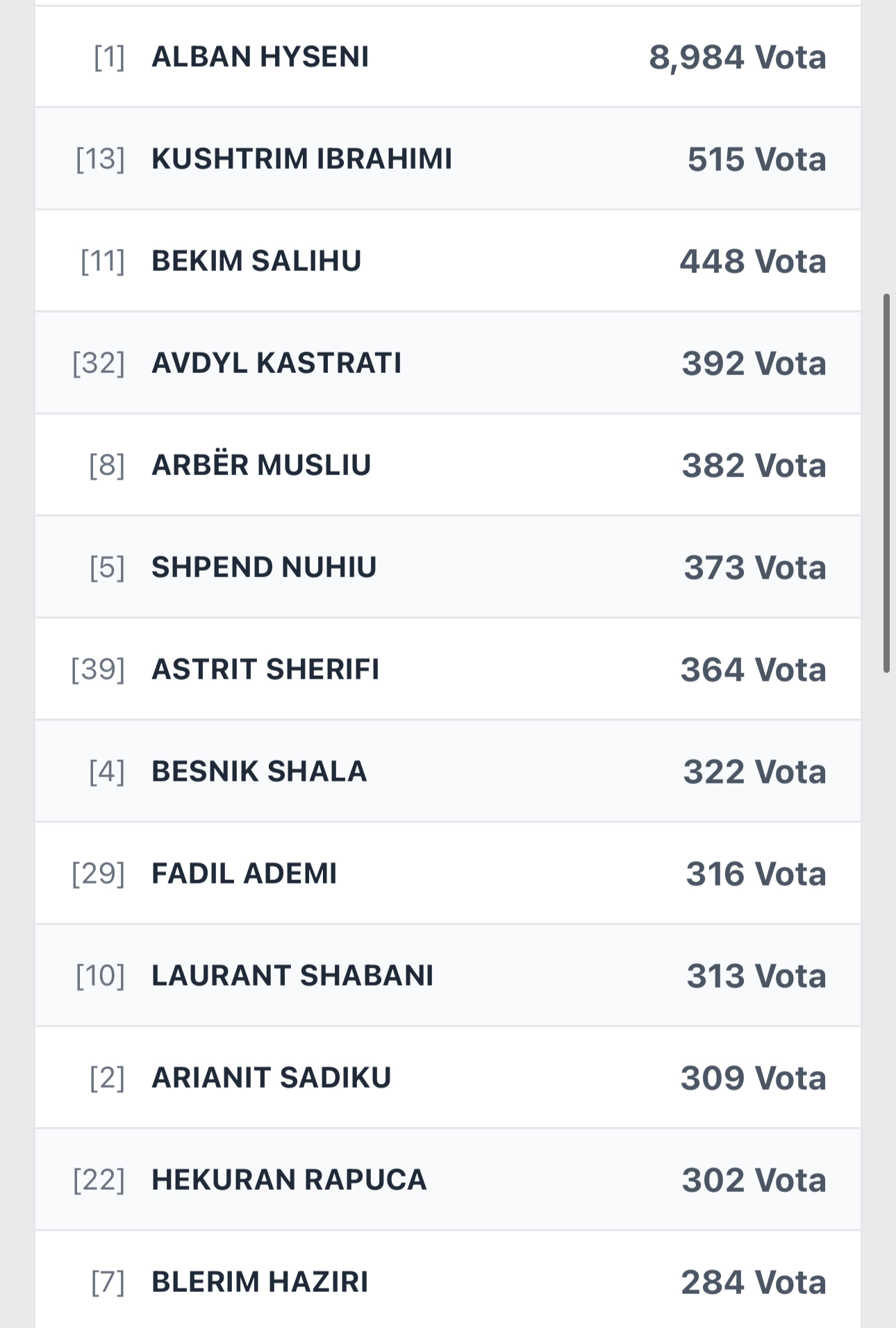Open Bekim Salihu's entry

[256, 261]
